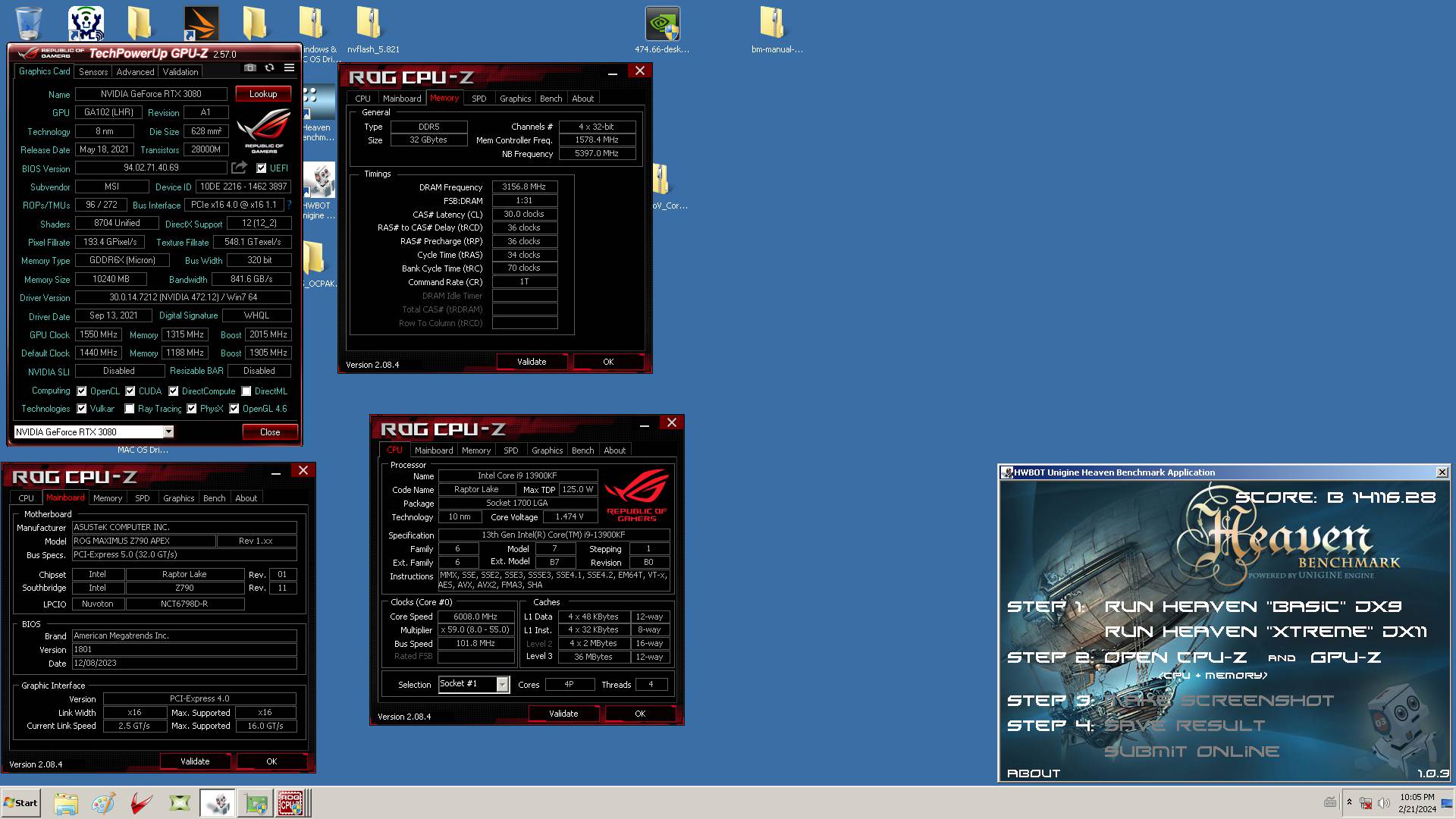Screen dimensions: 1456x819
Task: Switch to the ROG CPU-Z taskbar item
Action: pos(292,803)
